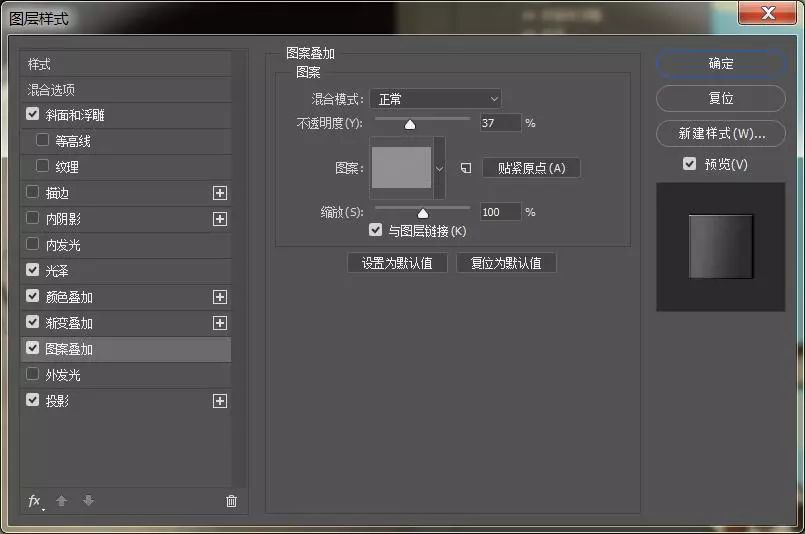Toggle the 与图层链接 checkbox
Viewport: 805px width, 534px height.
[x=376, y=231]
